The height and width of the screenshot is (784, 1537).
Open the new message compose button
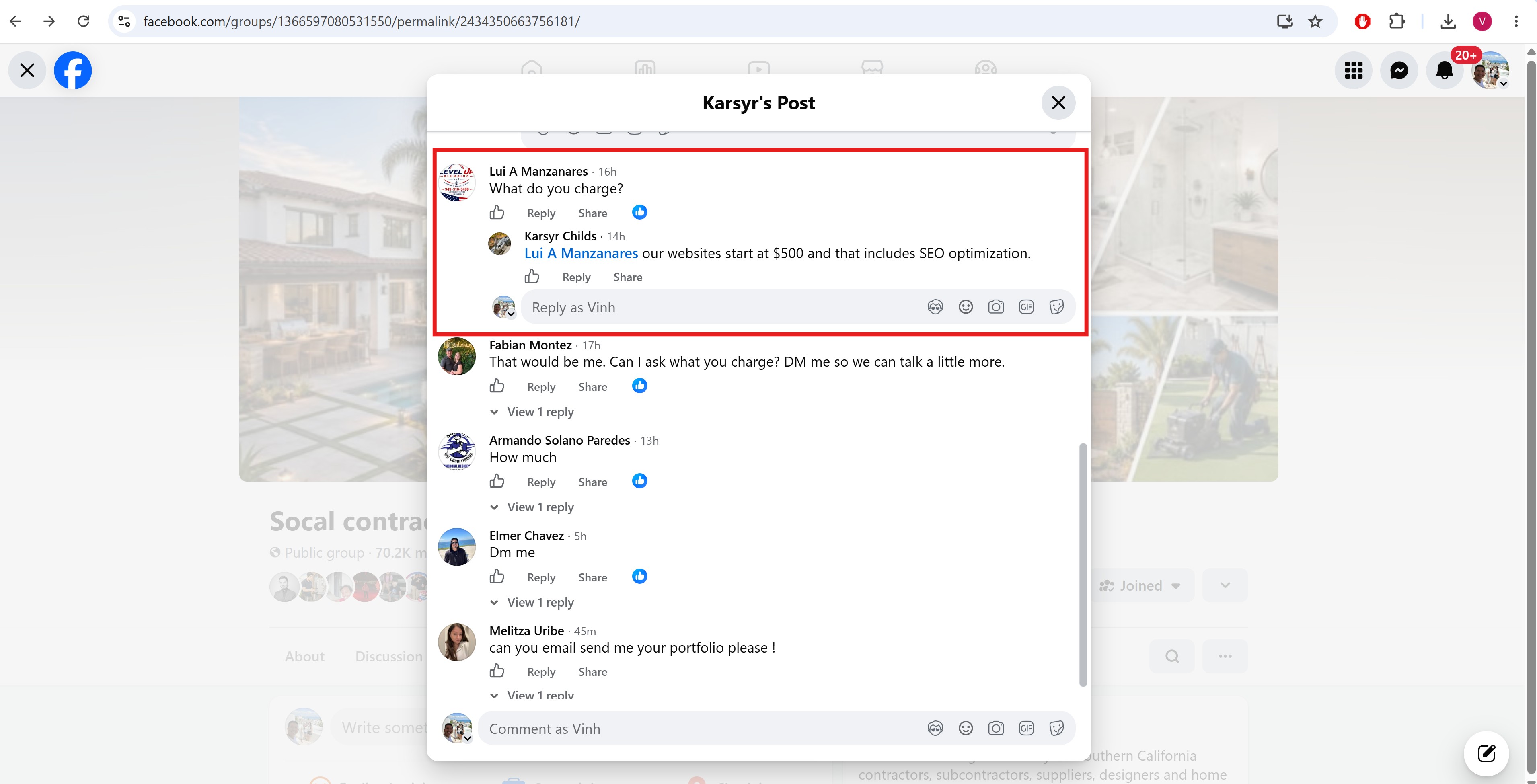[x=1486, y=753]
